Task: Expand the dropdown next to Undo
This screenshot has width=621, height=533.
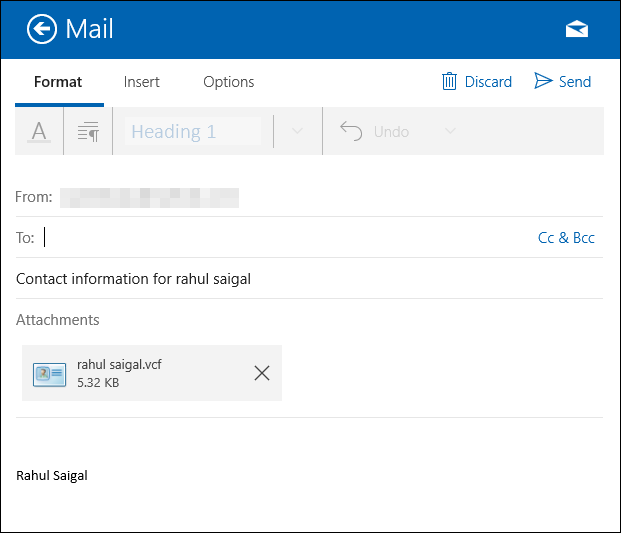Action: click(x=450, y=131)
